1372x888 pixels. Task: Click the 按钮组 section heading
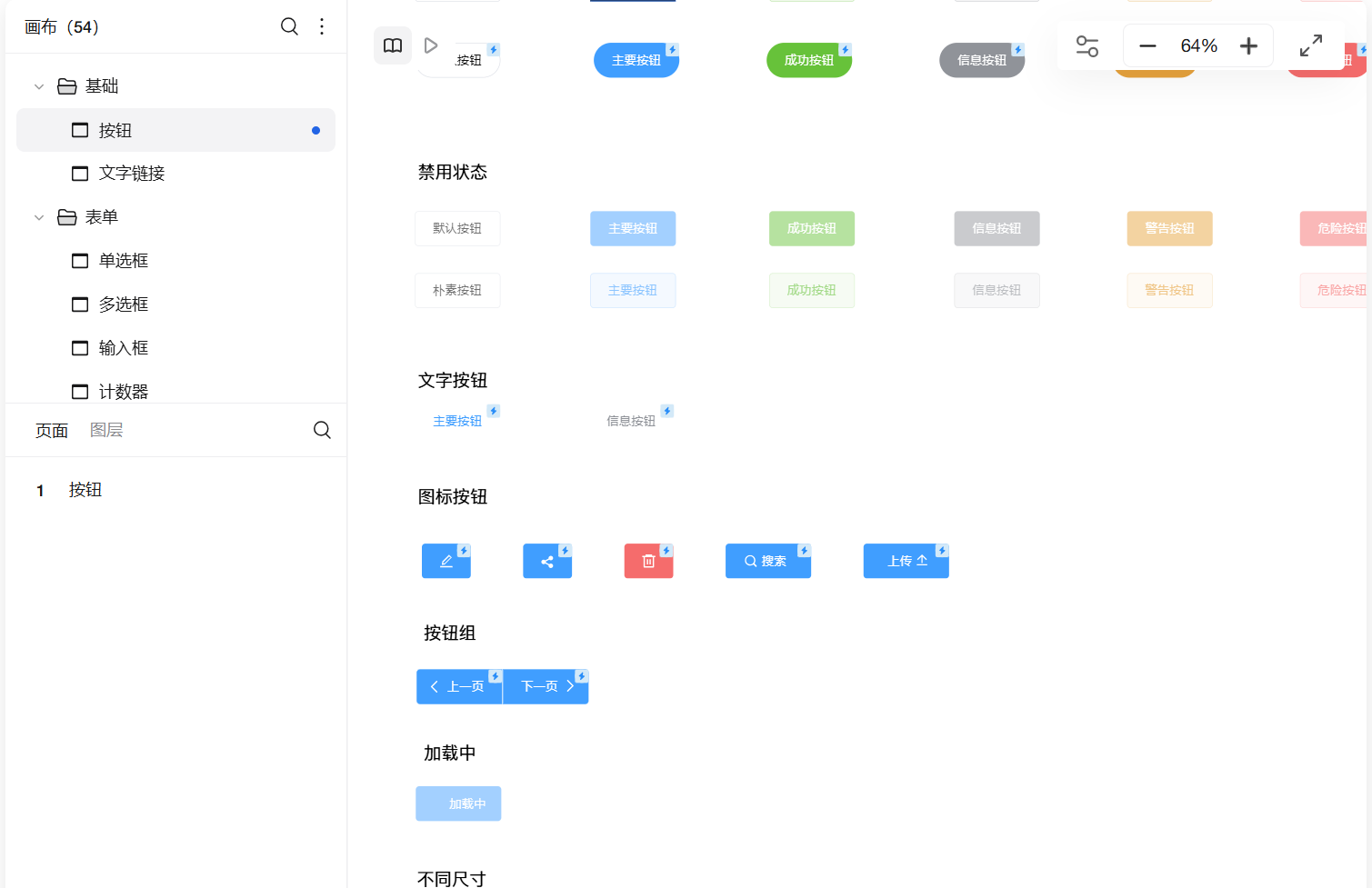point(450,634)
